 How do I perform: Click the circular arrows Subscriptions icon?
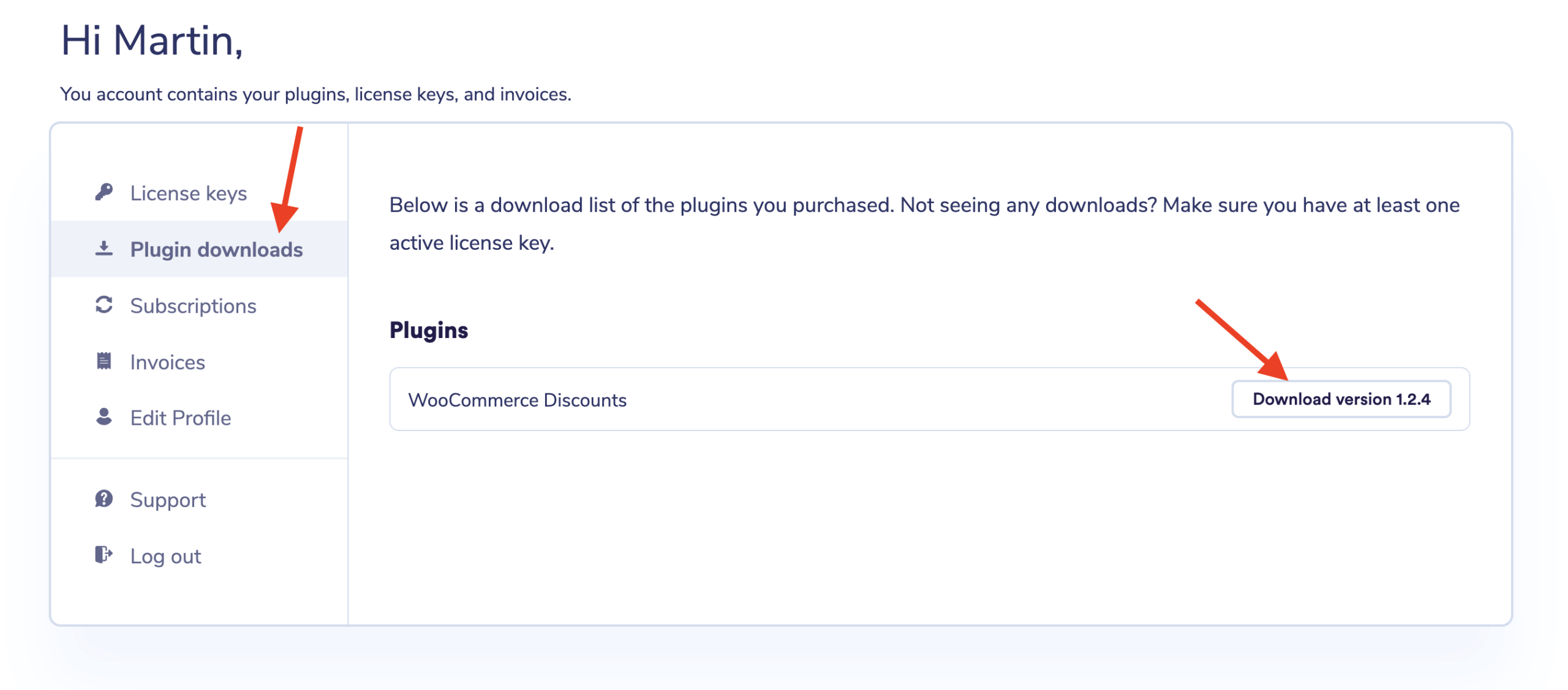[104, 305]
